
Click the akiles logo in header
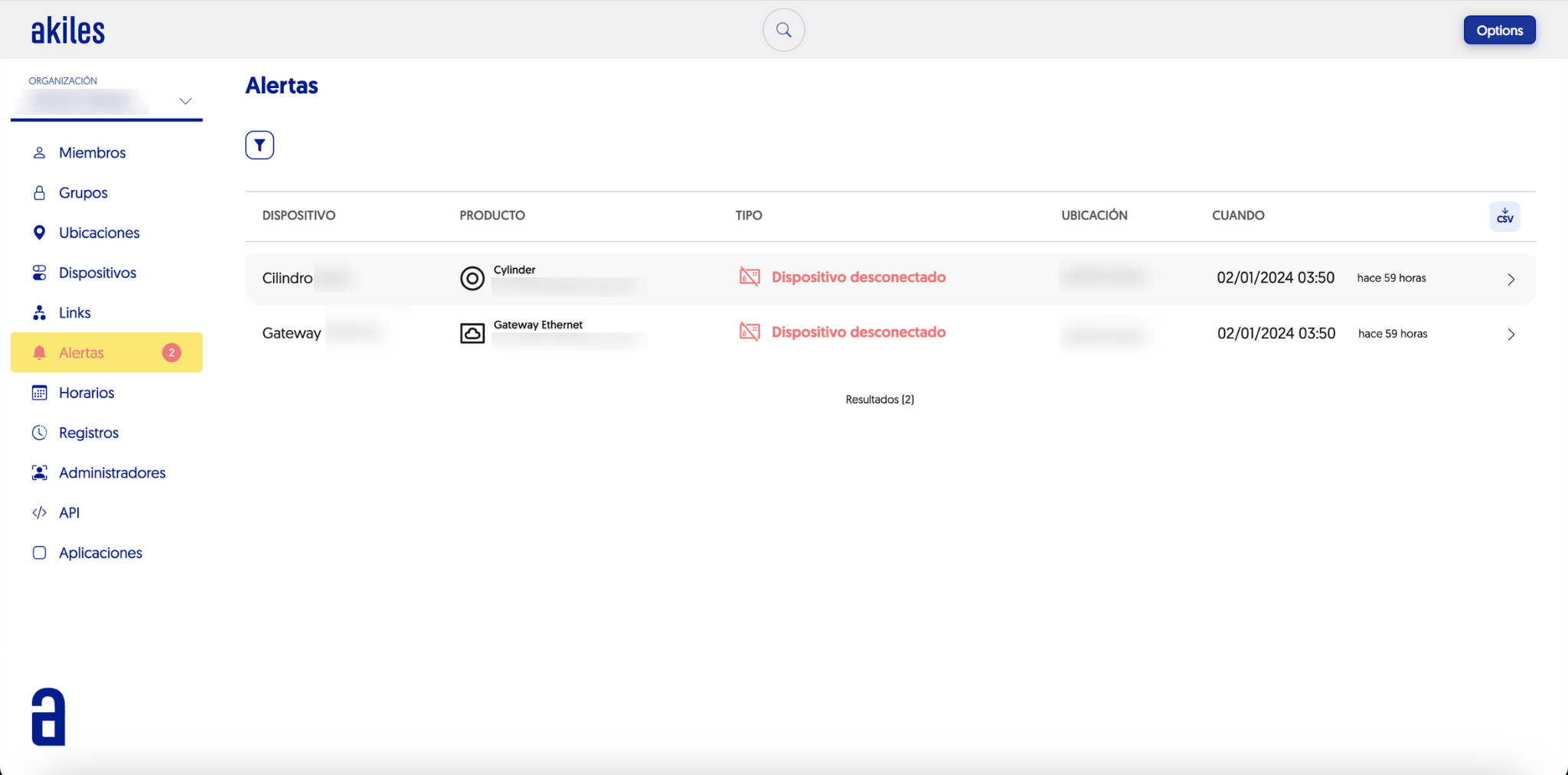point(68,31)
